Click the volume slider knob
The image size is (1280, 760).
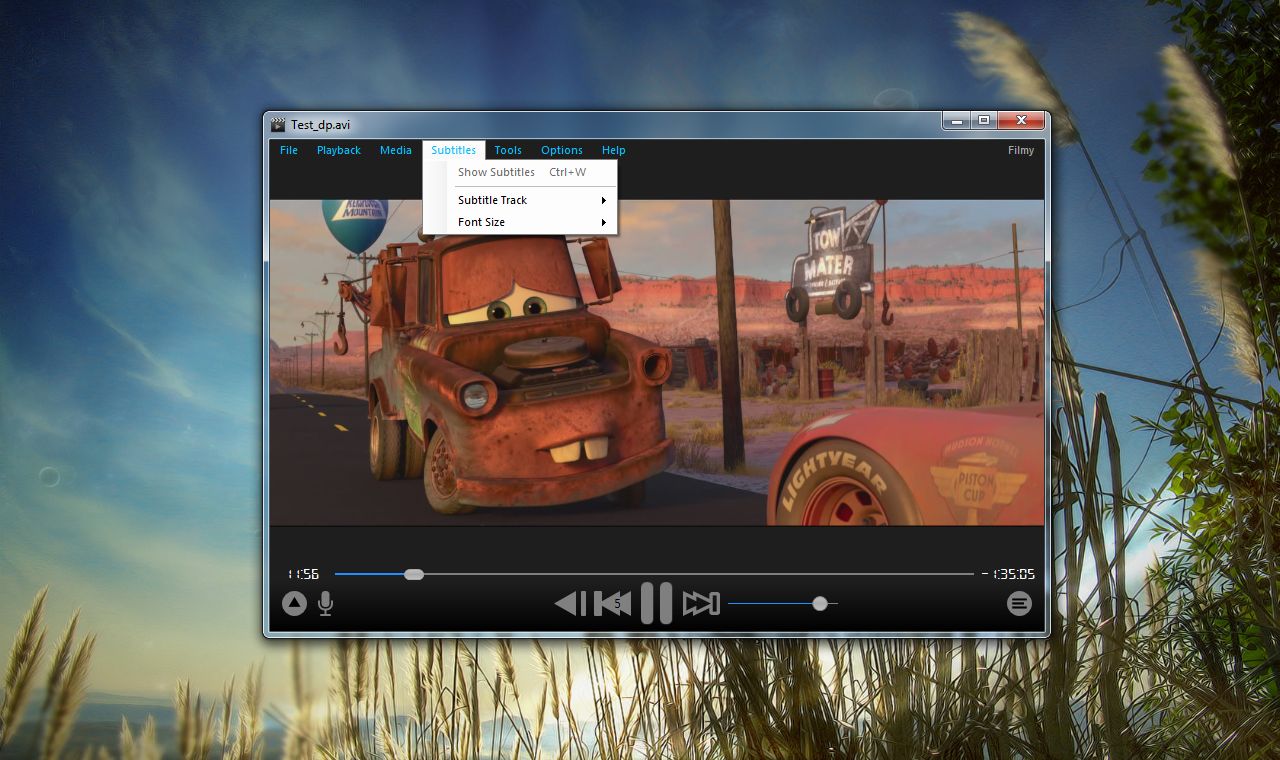coord(820,603)
